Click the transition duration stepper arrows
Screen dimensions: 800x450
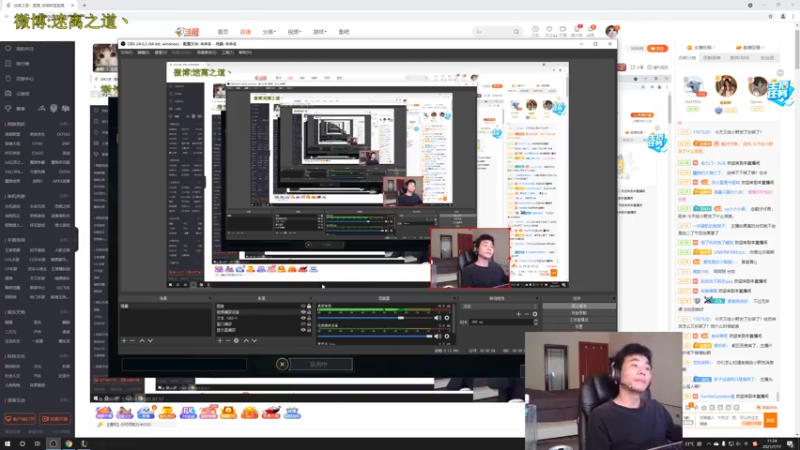pos(535,322)
